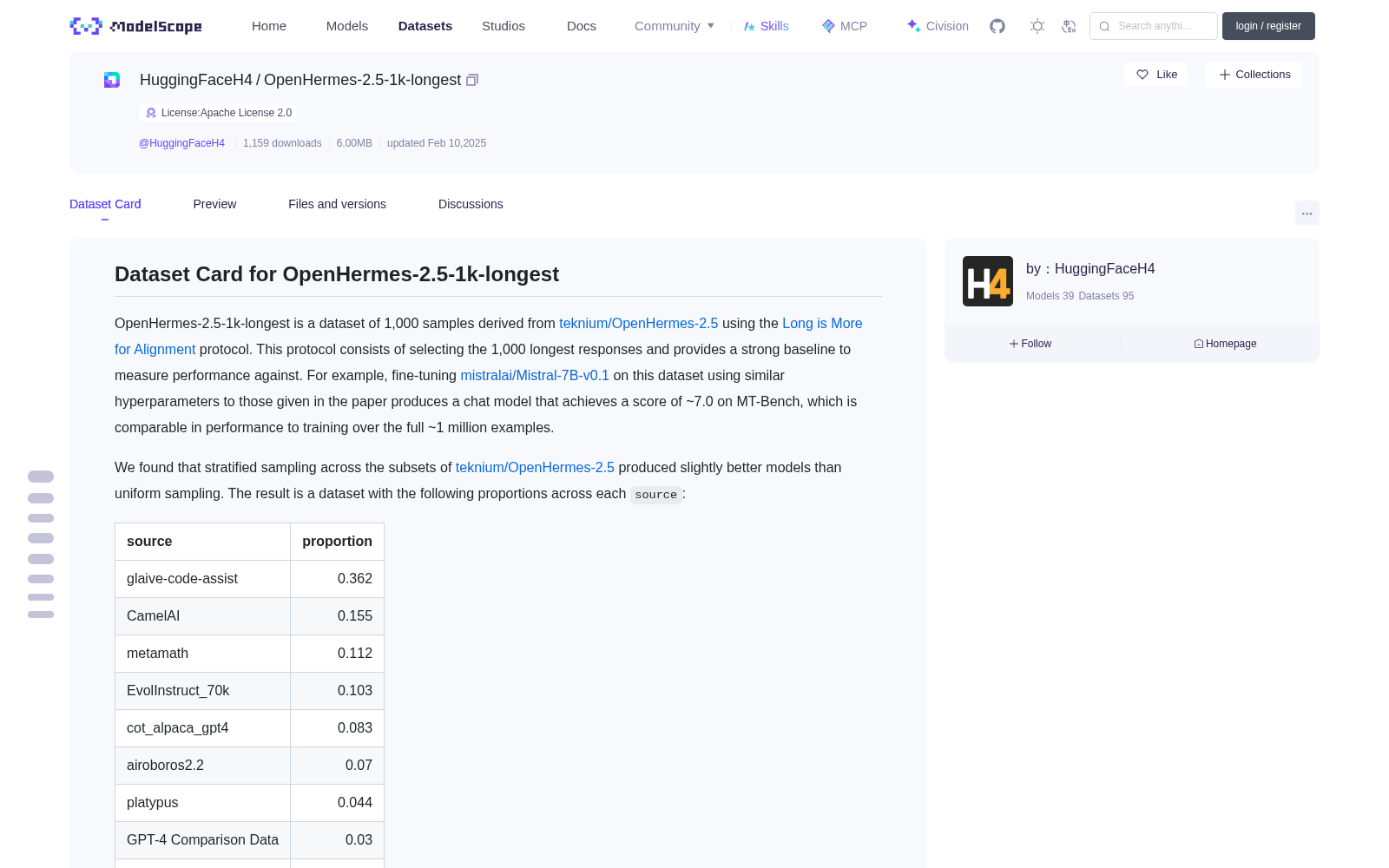
Task: Open the GitHub icon link
Action: tap(997, 26)
